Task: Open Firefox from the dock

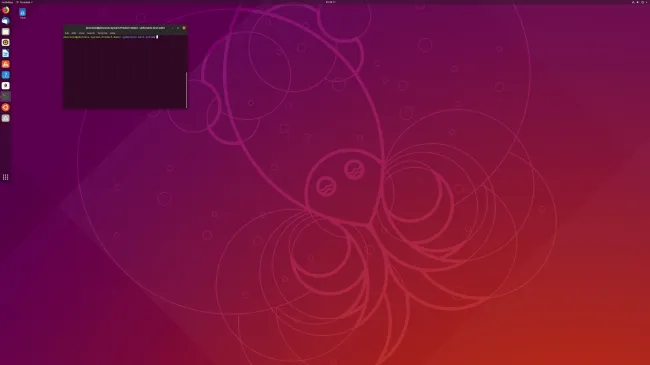Action: pos(5,10)
